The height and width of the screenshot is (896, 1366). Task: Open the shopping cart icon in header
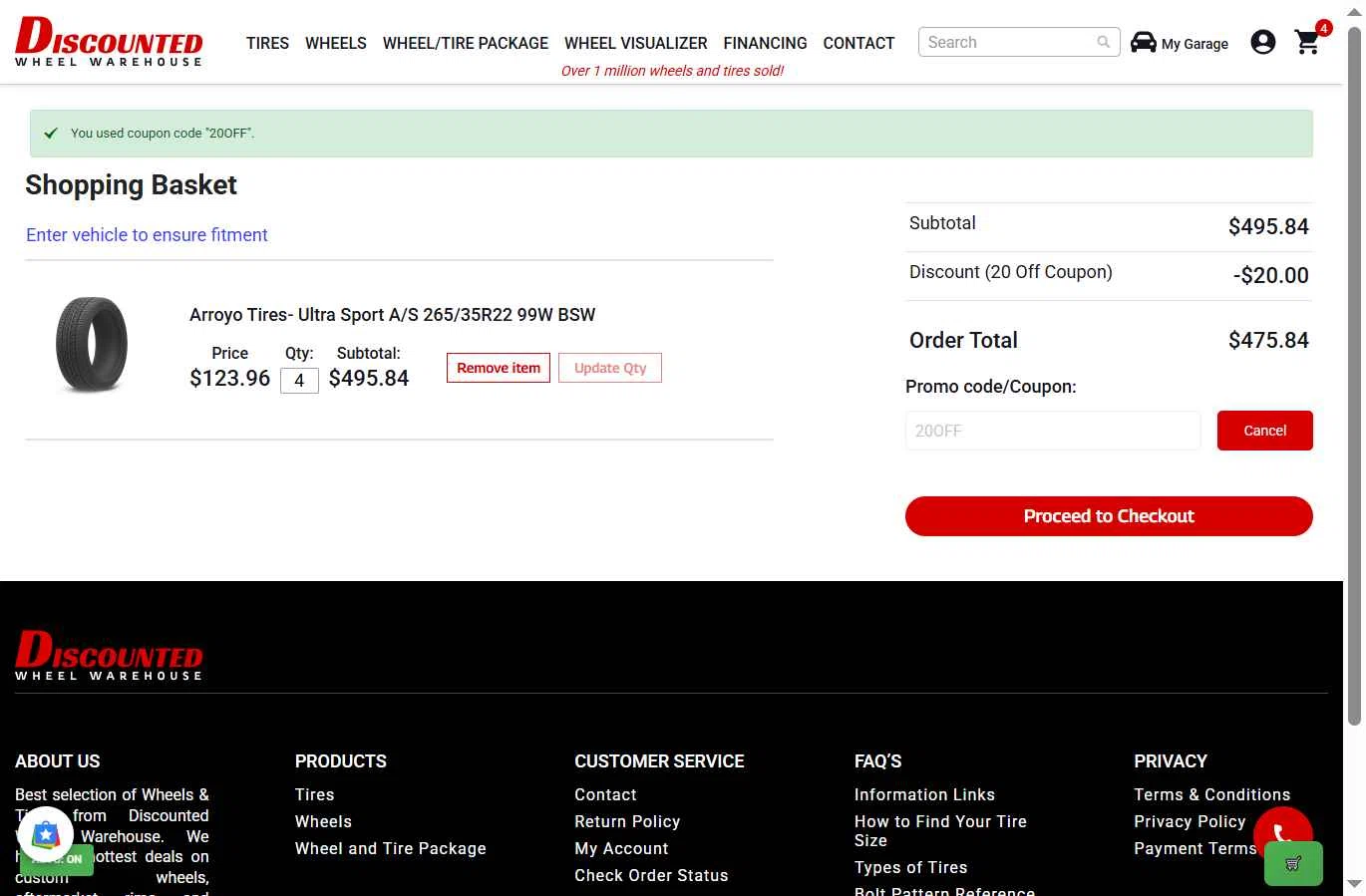point(1307,42)
